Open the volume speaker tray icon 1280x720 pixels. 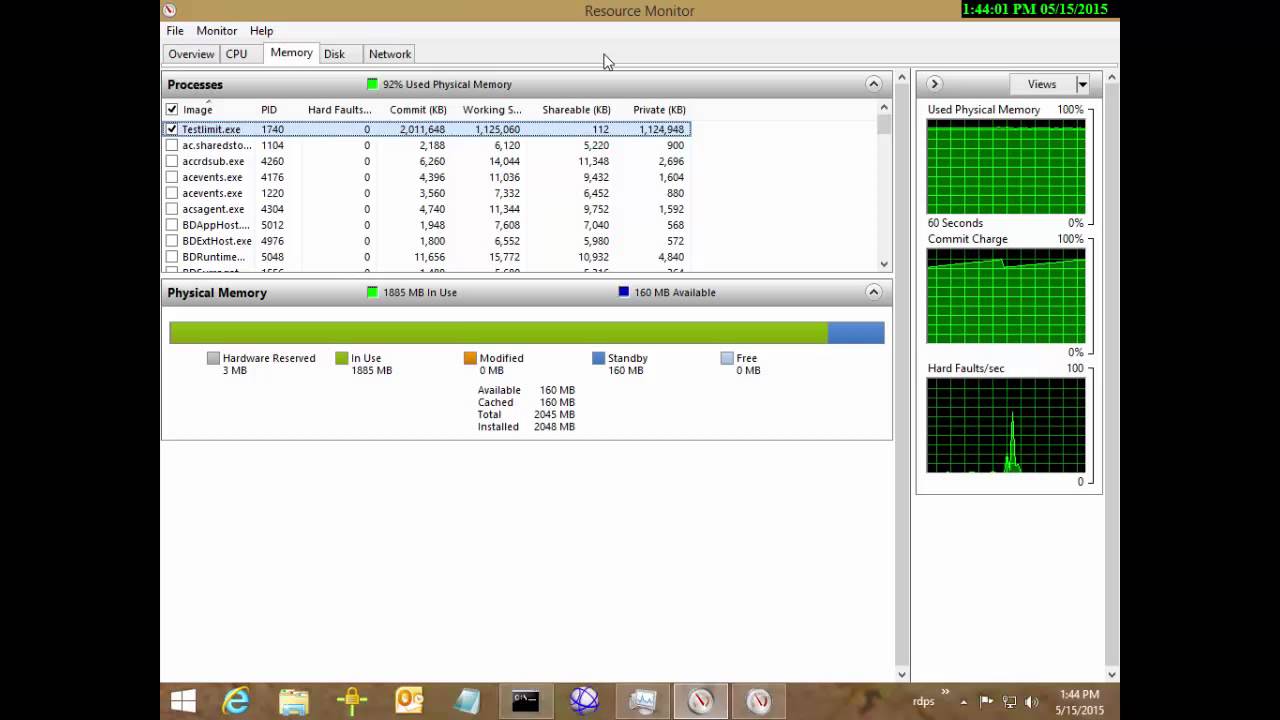coord(1031,702)
